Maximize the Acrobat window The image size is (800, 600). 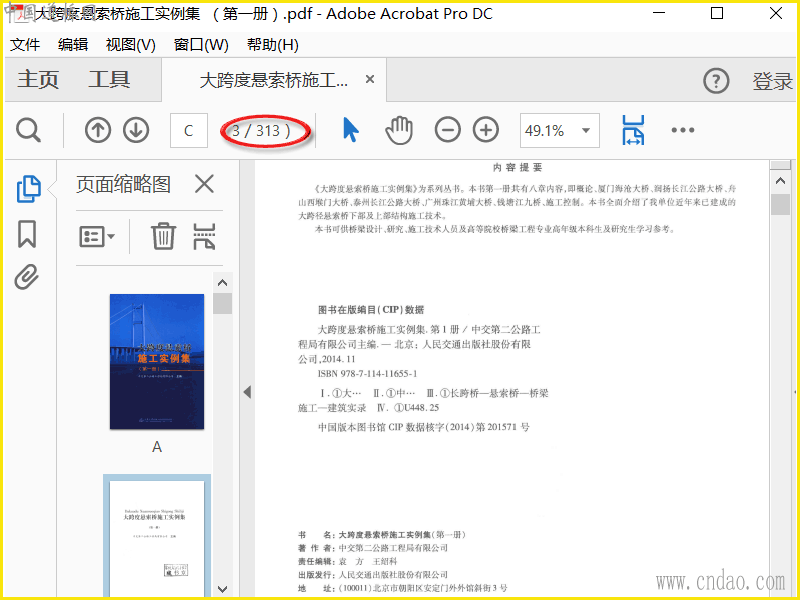point(717,13)
